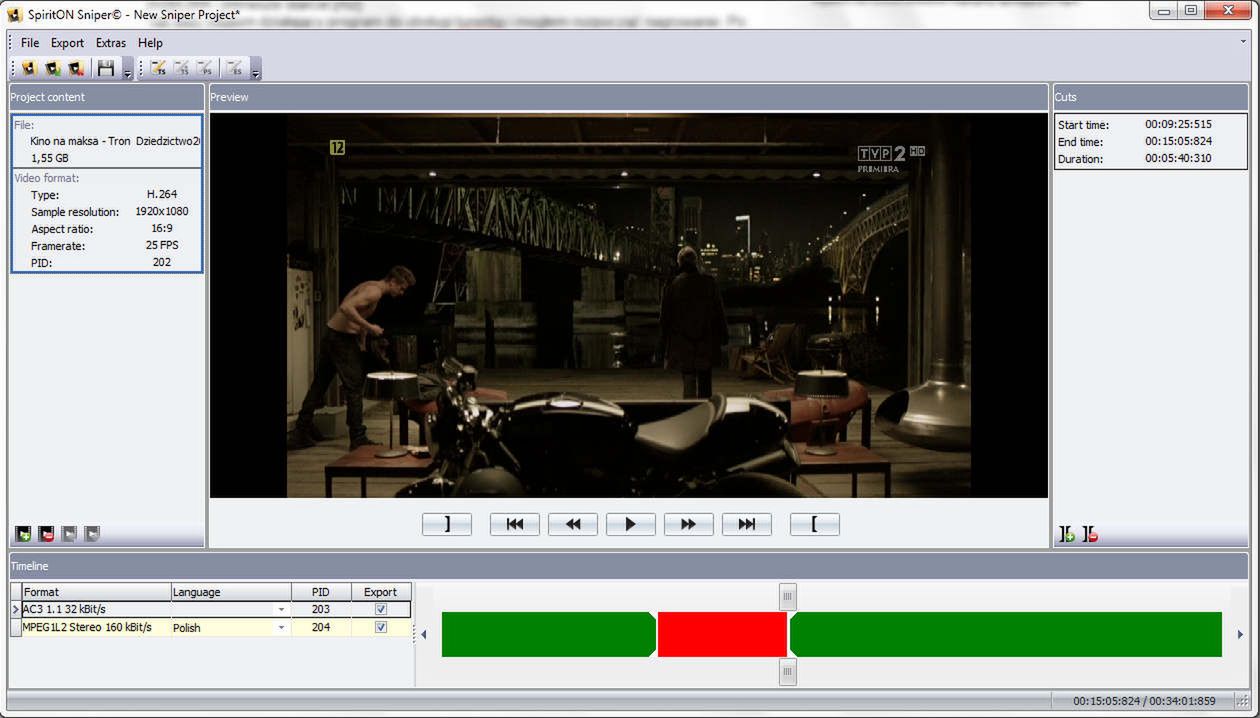The height and width of the screenshot is (718, 1260).
Task: Click the video preview frame
Action: (629, 305)
